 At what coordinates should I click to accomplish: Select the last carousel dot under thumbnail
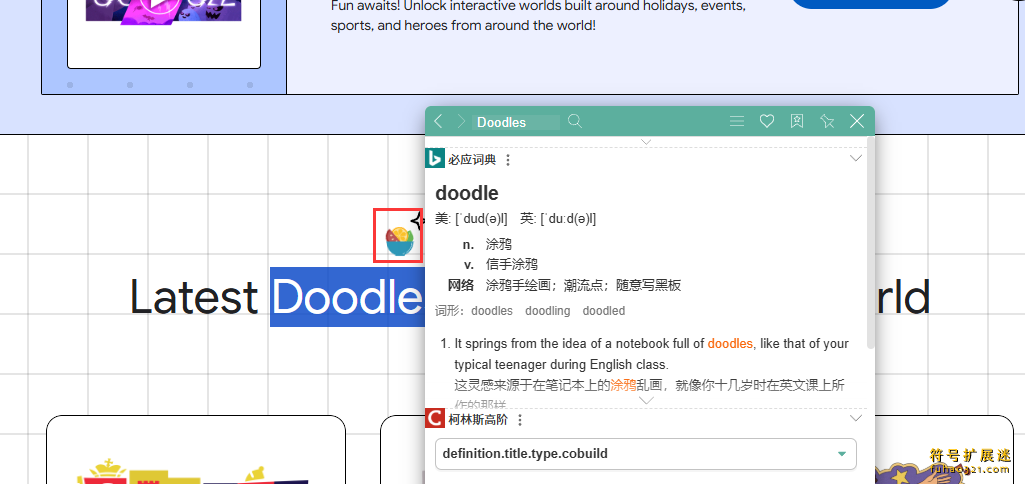click(250, 85)
